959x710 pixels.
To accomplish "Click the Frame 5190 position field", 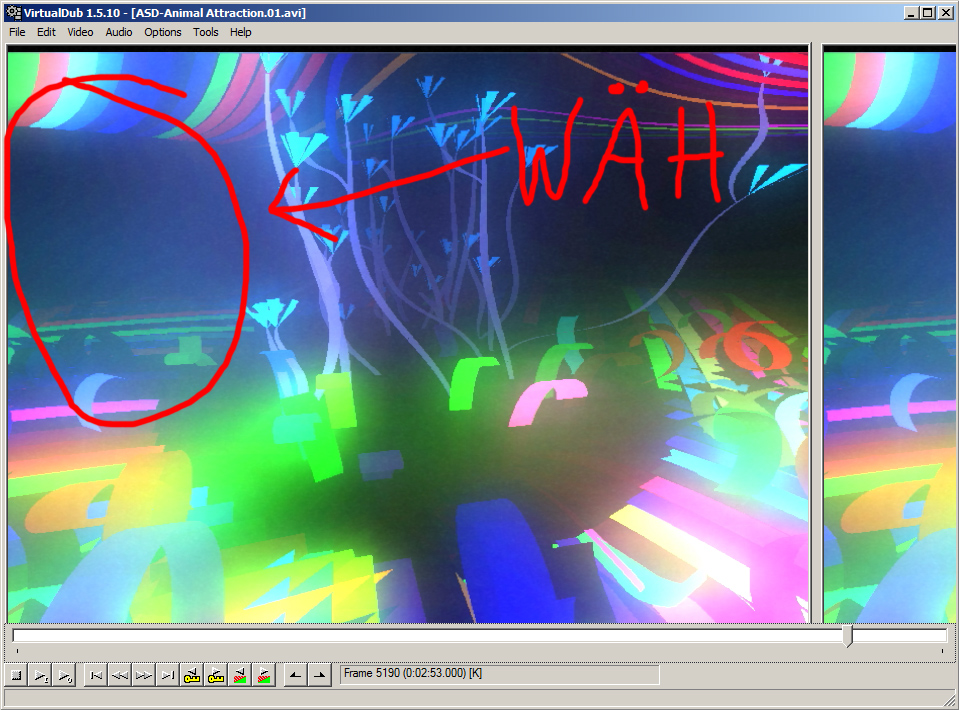I will 499,675.
